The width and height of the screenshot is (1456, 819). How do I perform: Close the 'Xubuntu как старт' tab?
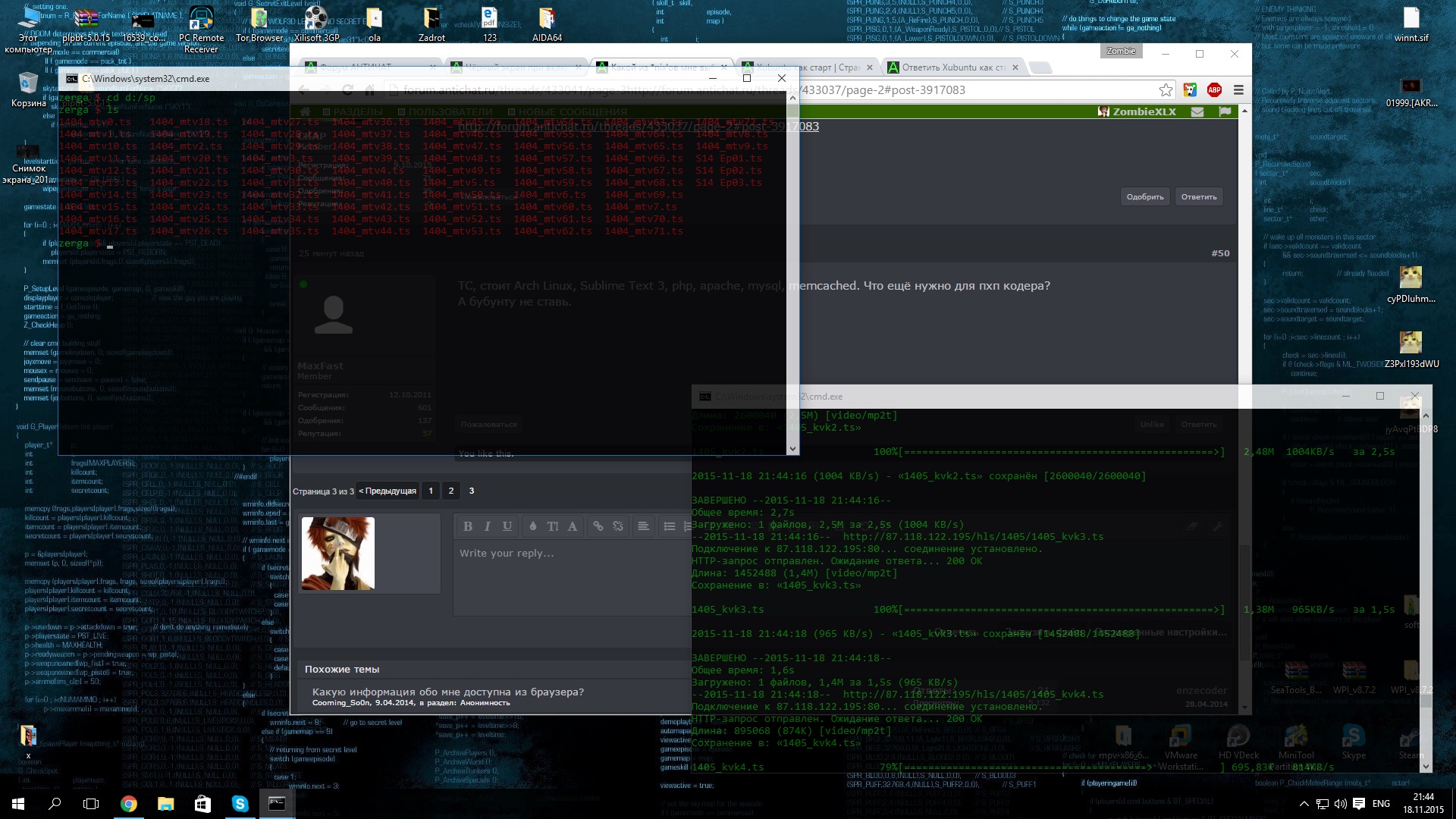coord(870,67)
